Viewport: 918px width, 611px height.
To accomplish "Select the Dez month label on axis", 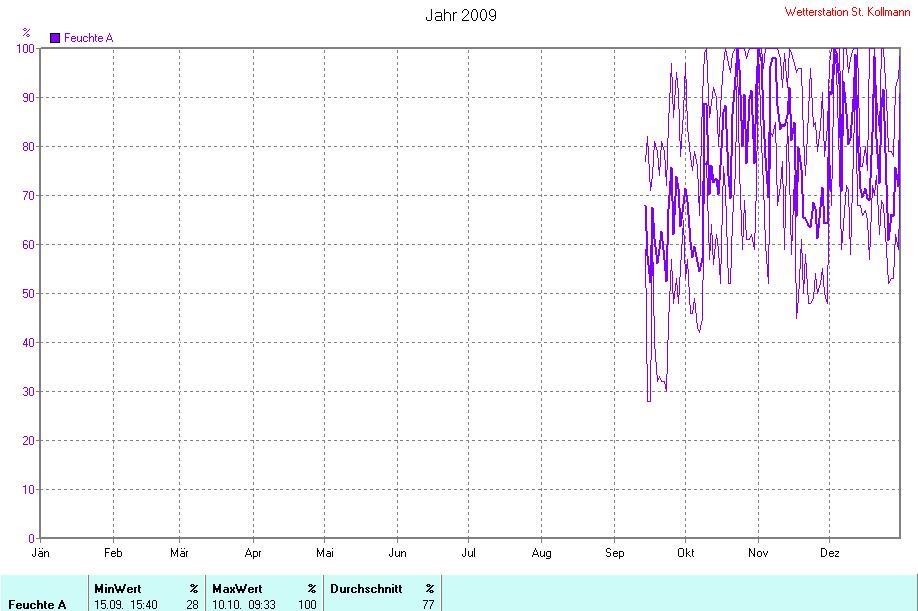I will point(830,552).
